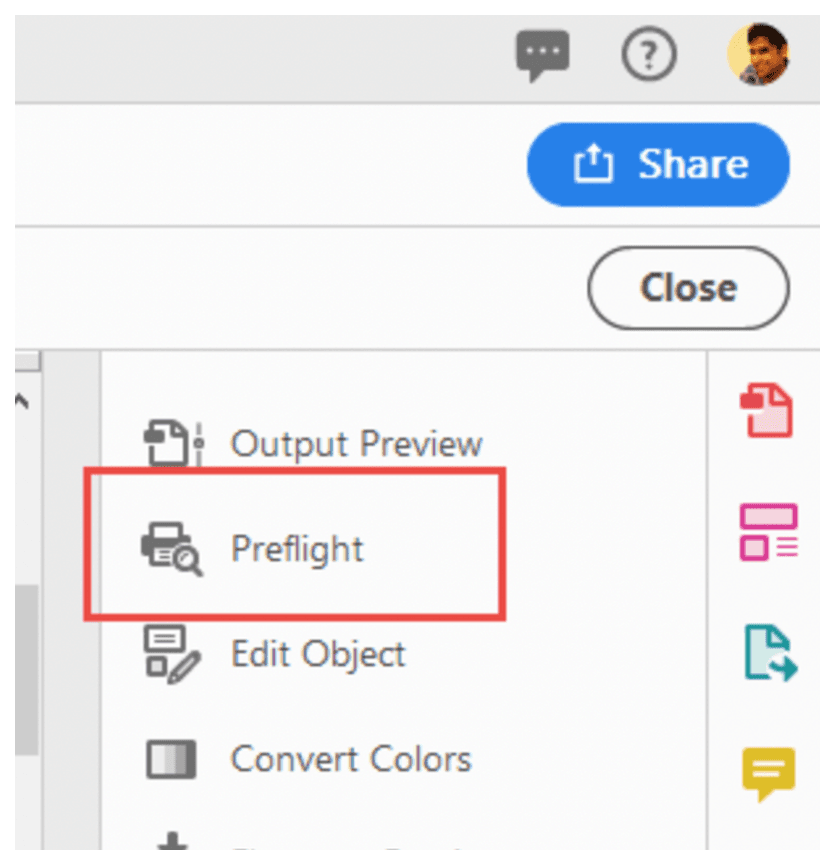Click the Output Preview page icon
Viewport: 820px width, 868px height.
pos(174,443)
